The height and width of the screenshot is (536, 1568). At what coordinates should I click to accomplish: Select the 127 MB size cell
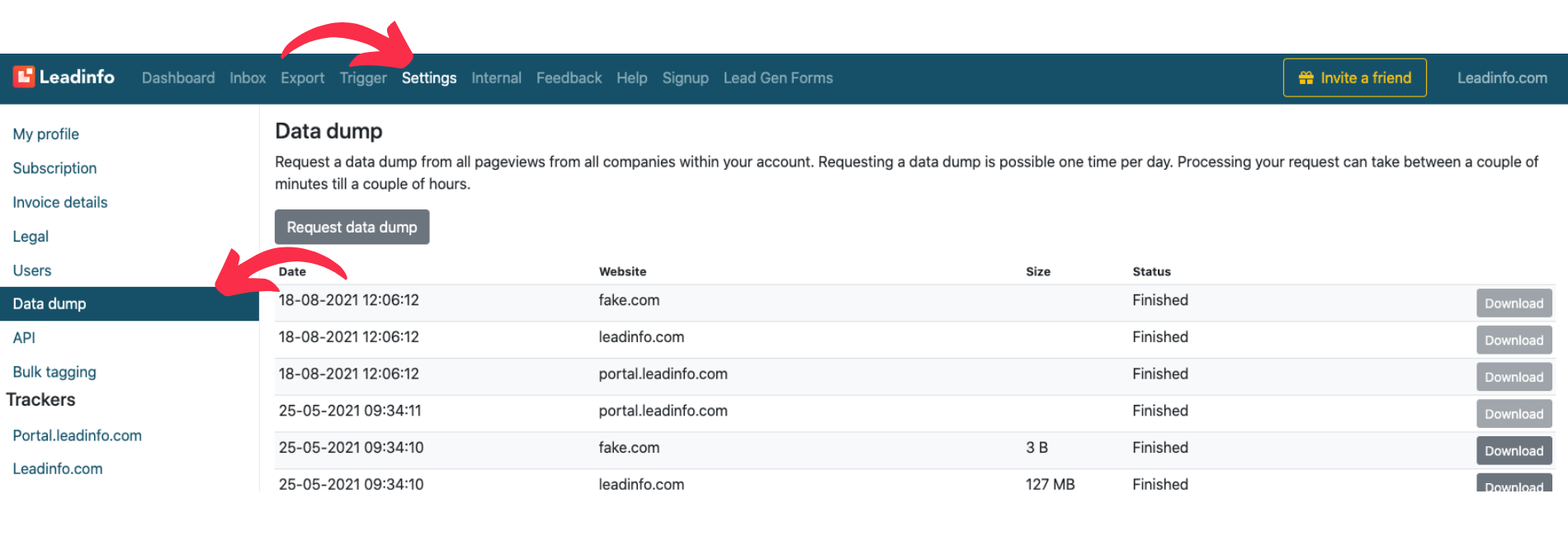1050,484
